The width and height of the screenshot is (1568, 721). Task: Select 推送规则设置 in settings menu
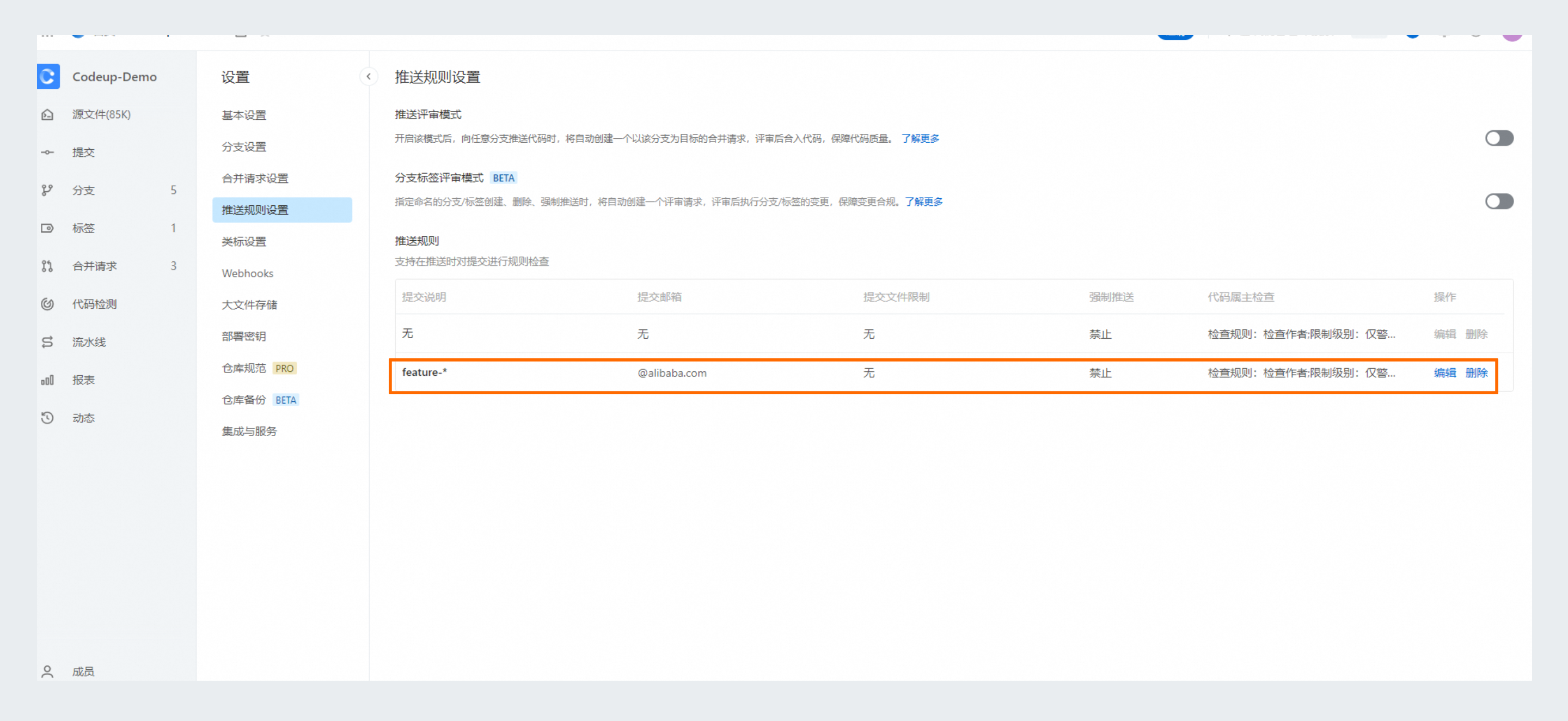[x=282, y=210]
